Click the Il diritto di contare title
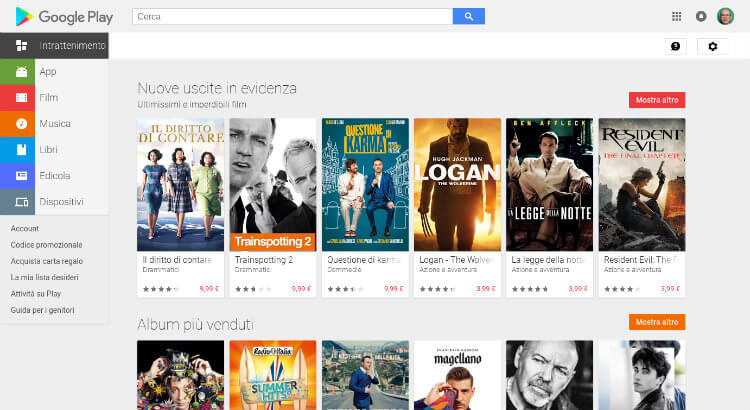 (x=177, y=260)
